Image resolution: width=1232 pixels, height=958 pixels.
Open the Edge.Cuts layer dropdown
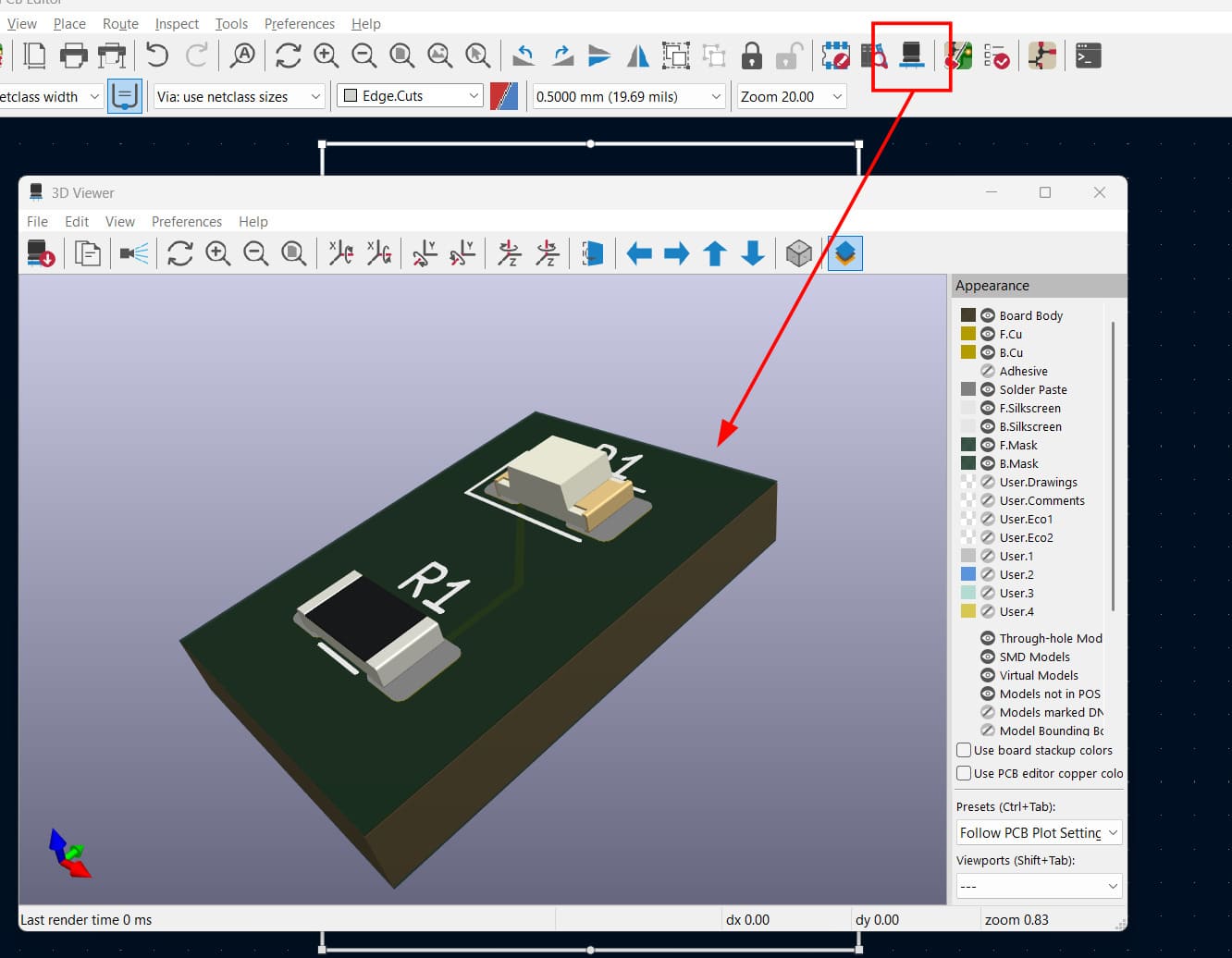pyautogui.click(x=409, y=95)
